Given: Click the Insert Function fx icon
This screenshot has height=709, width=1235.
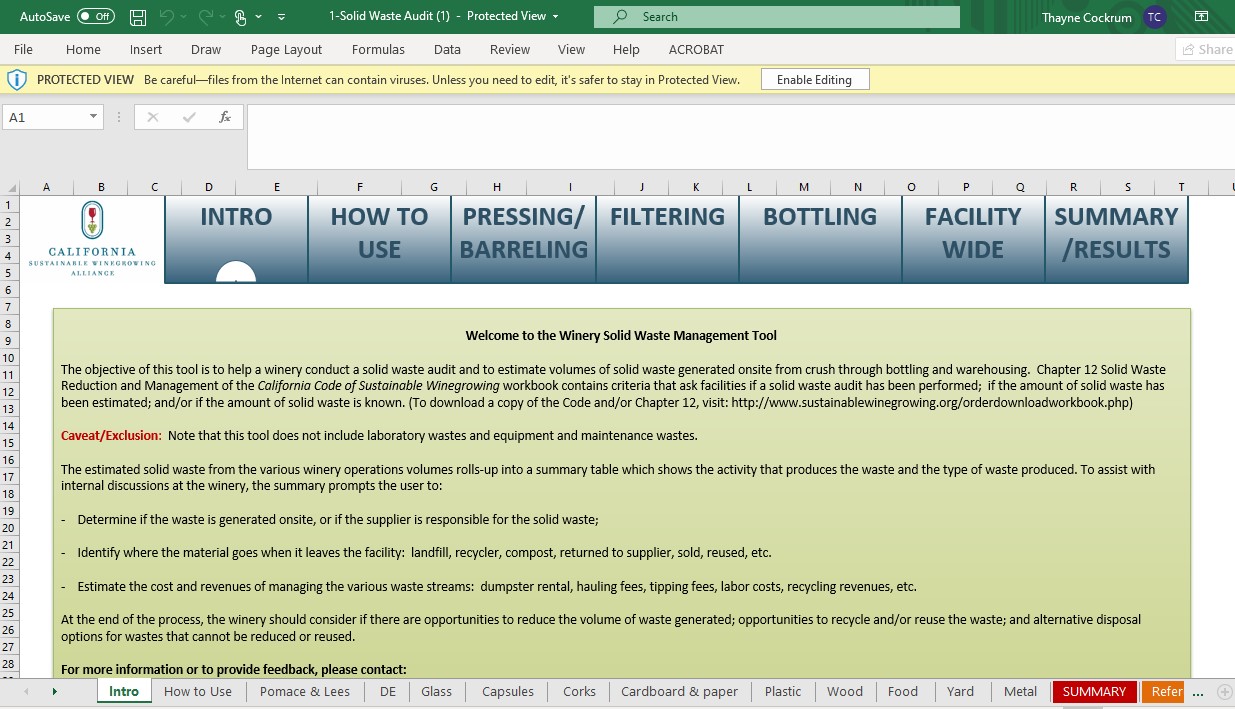Looking at the screenshot, I should 225,117.
